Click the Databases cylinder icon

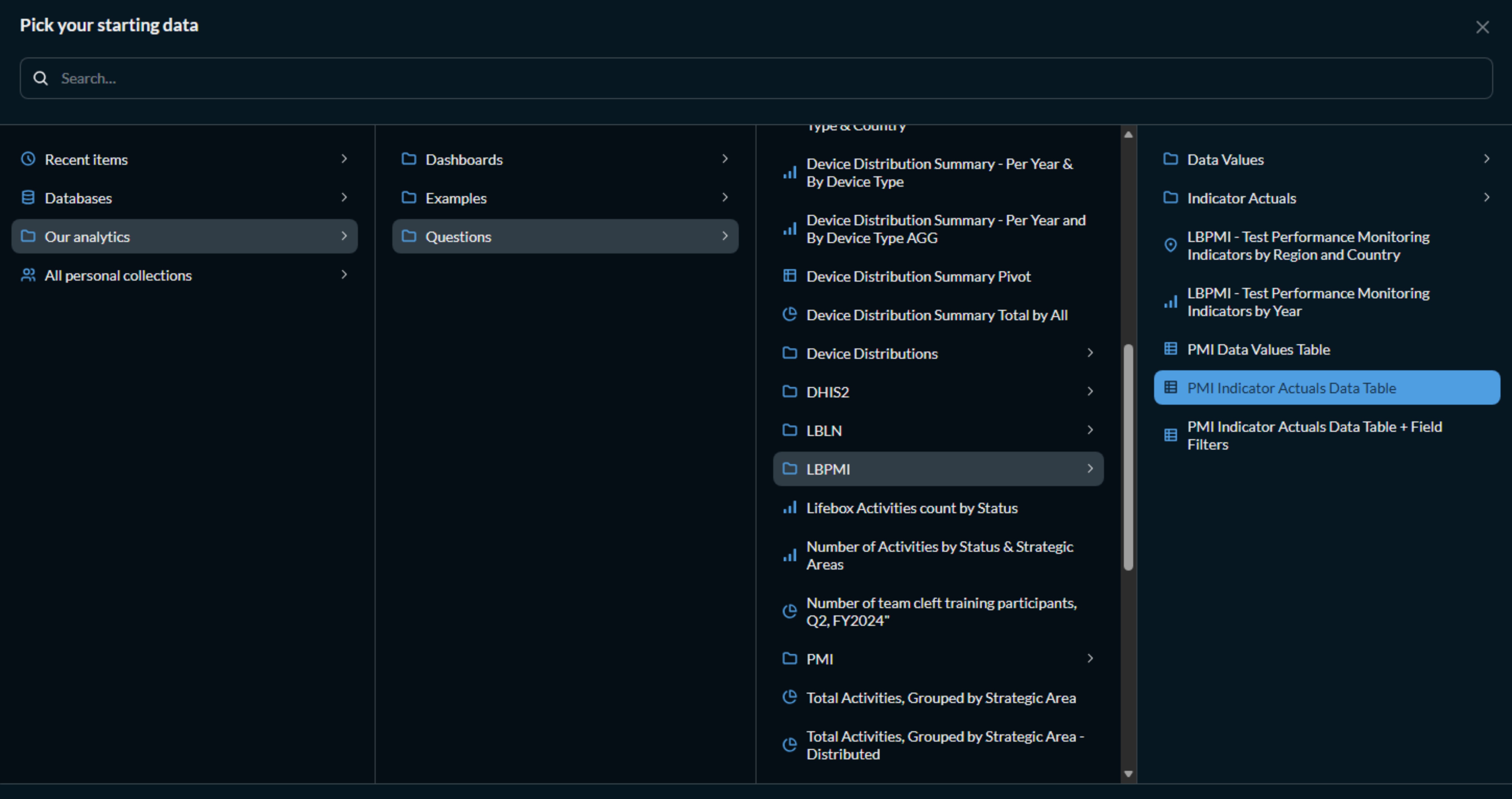(28, 198)
